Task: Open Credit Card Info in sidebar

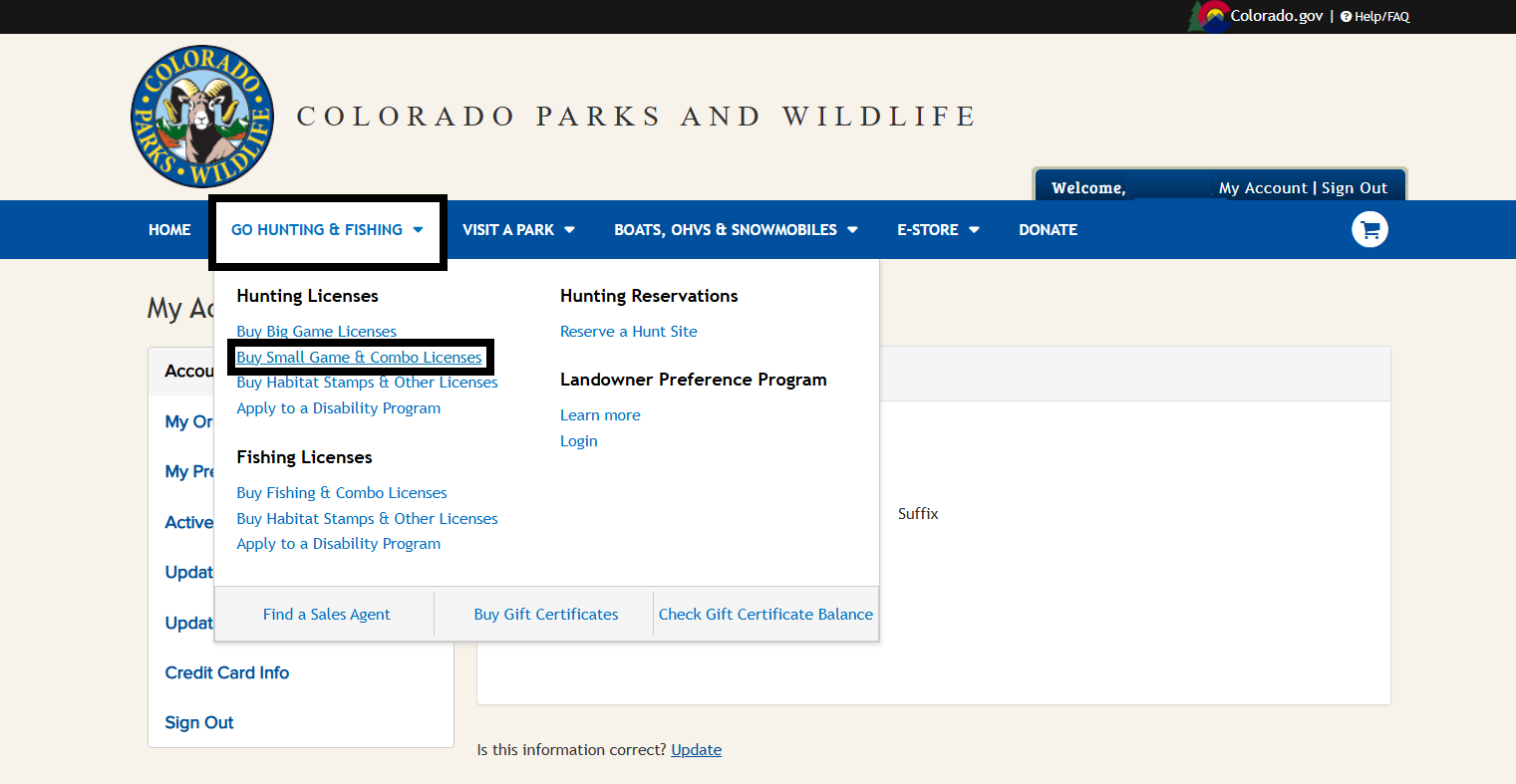Action: pyautogui.click(x=226, y=673)
